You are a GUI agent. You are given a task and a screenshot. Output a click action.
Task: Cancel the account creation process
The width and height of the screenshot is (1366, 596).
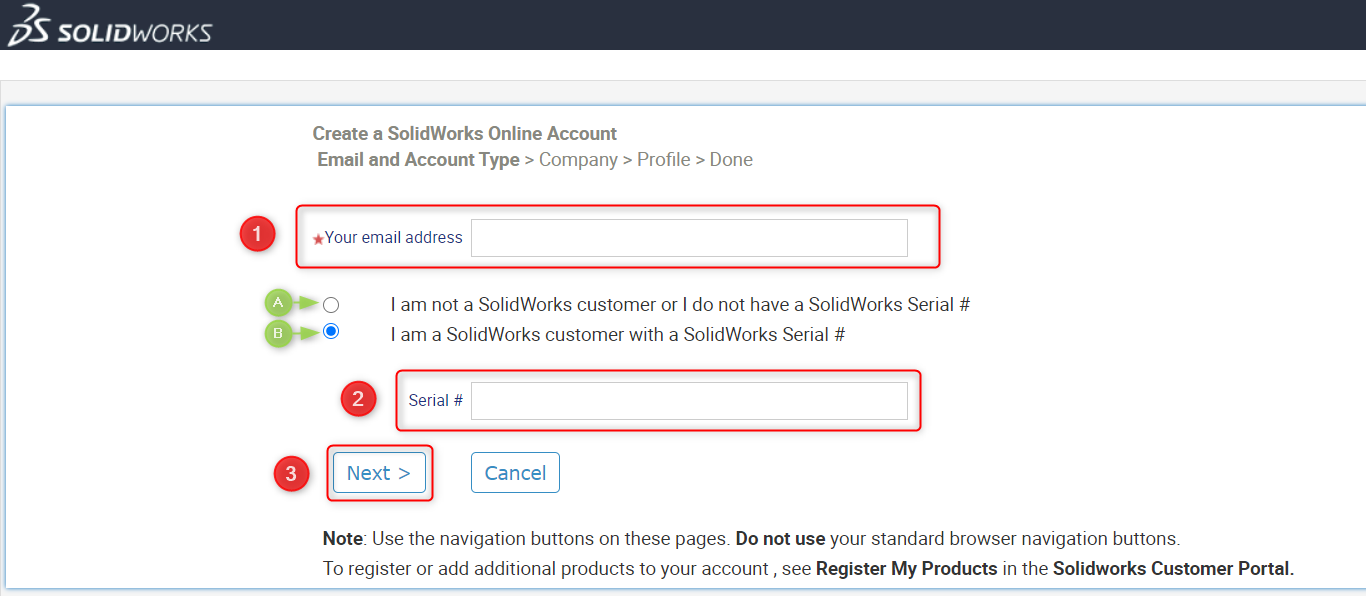click(x=515, y=472)
